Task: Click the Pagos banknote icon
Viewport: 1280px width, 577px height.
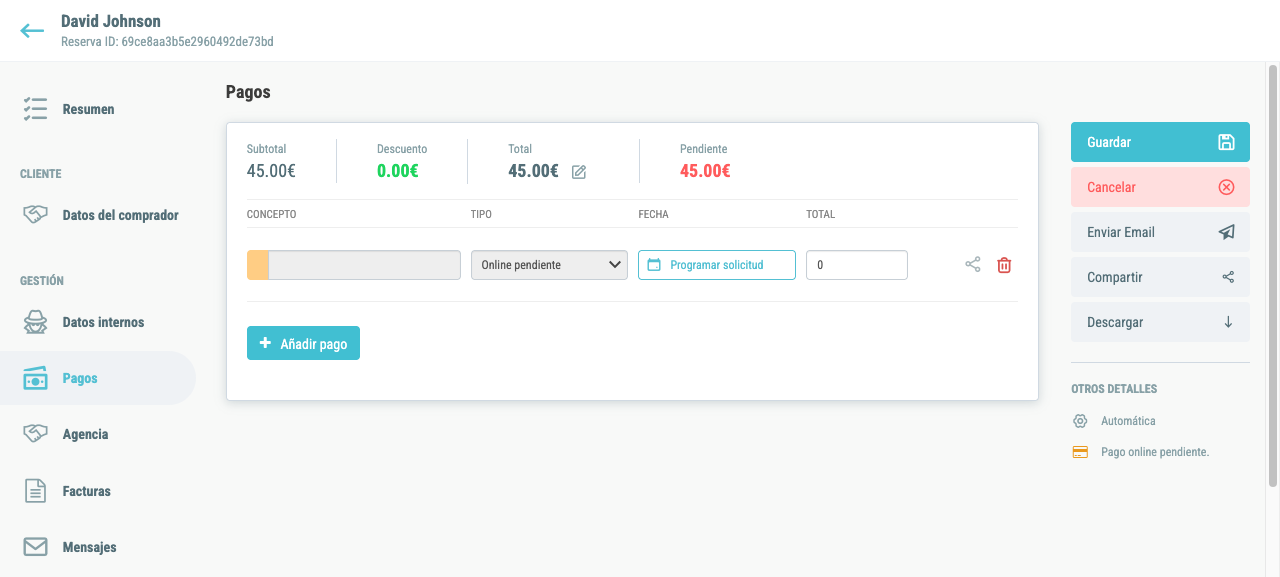Action: tap(35, 378)
